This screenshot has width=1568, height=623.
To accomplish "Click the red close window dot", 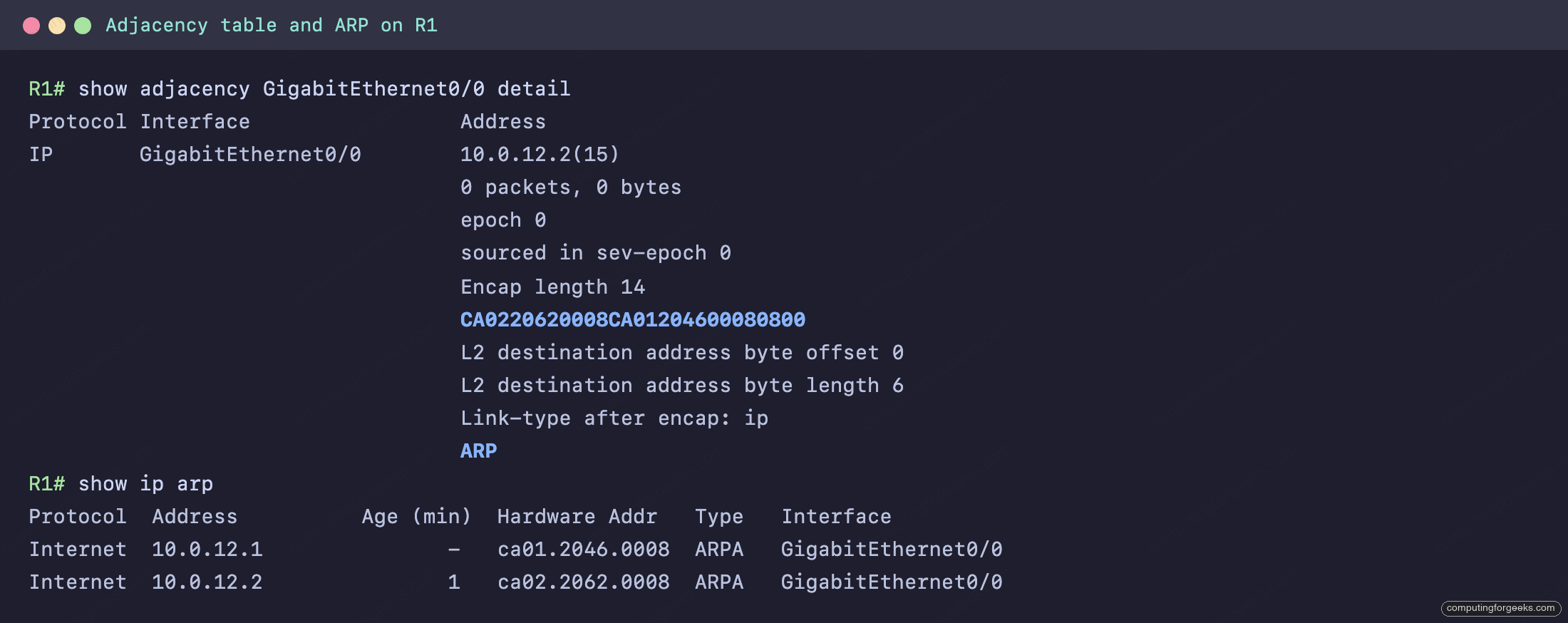I will (x=31, y=26).
